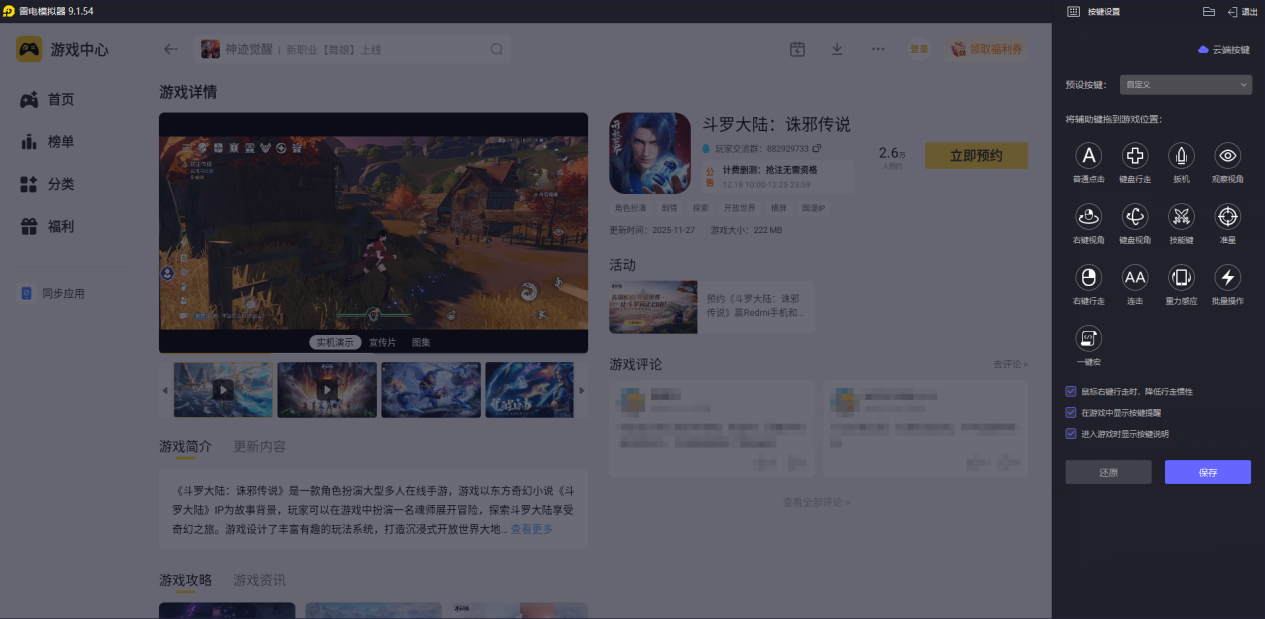The height and width of the screenshot is (619, 1265).
Task: Expand description via 查看更多
Action: click(531, 529)
